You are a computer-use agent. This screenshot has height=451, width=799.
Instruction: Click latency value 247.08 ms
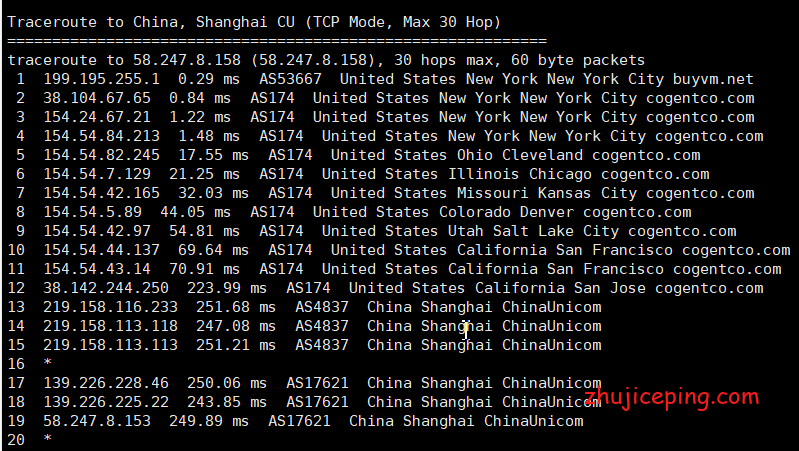236,326
